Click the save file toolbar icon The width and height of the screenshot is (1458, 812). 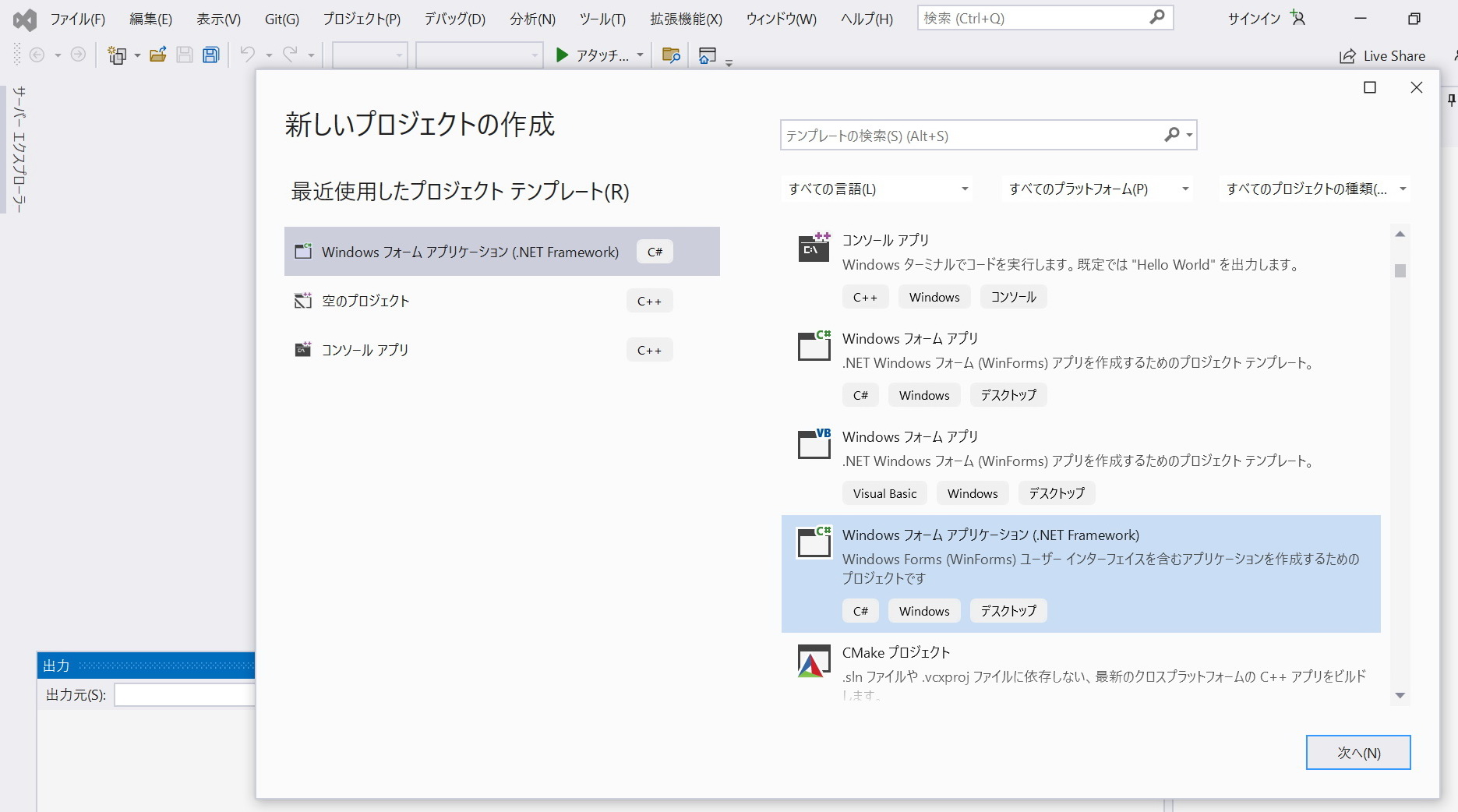tap(185, 55)
